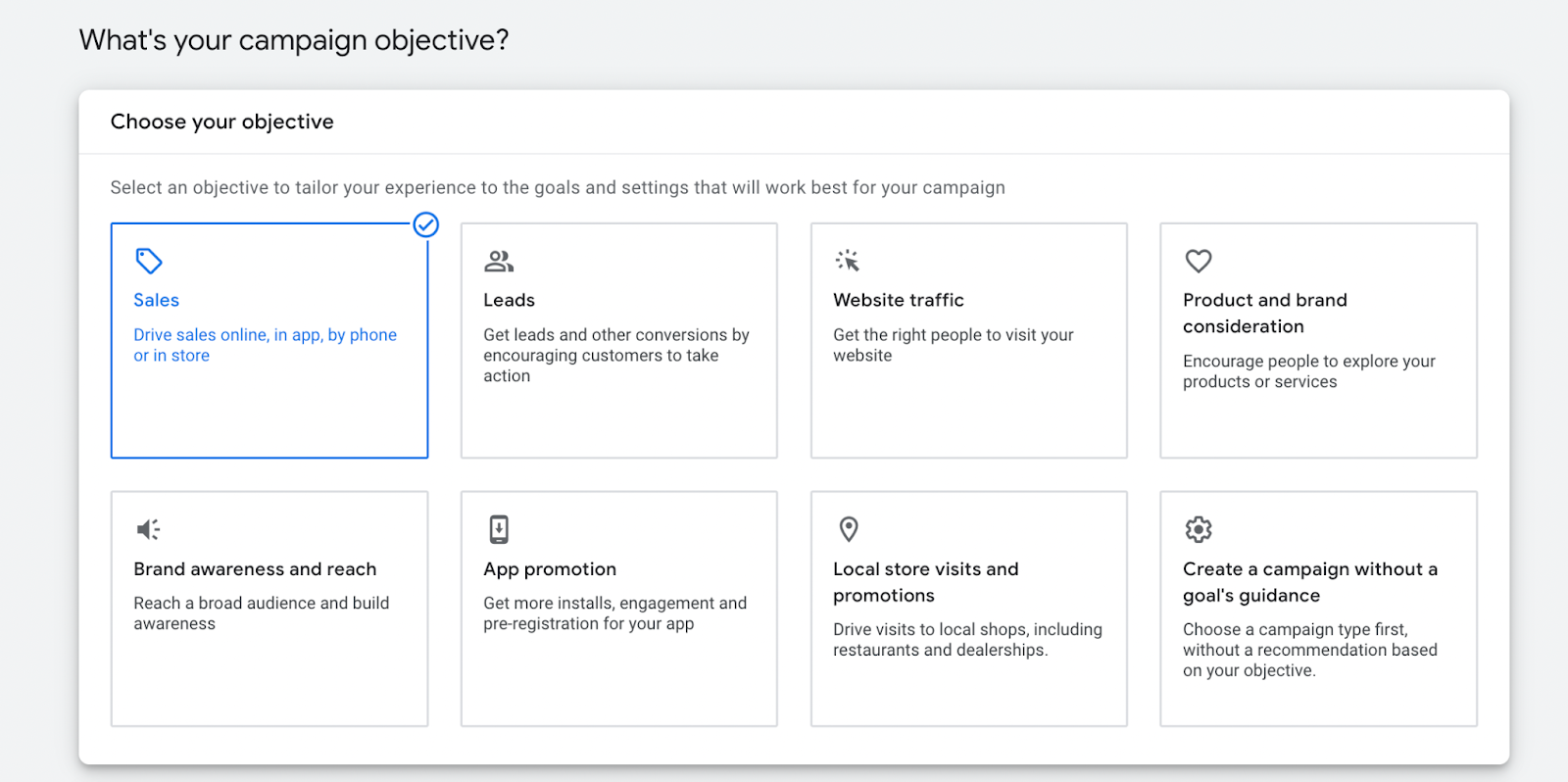This screenshot has width=1568, height=782.
Task: Toggle the blue checkmark on Sales card
Action: pos(425,225)
